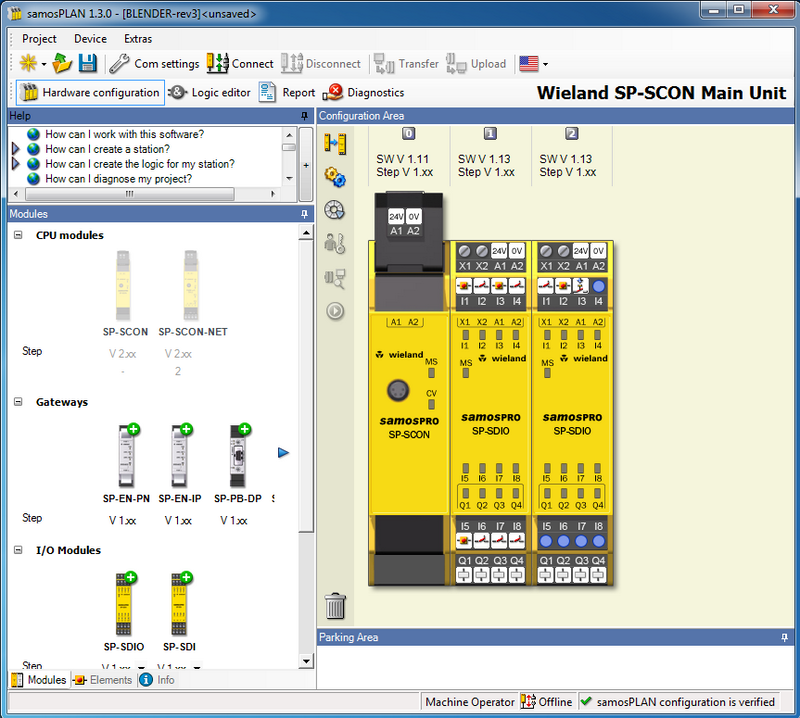Collapse the I/O Modules group
800x718 pixels.
coord(18,550)
